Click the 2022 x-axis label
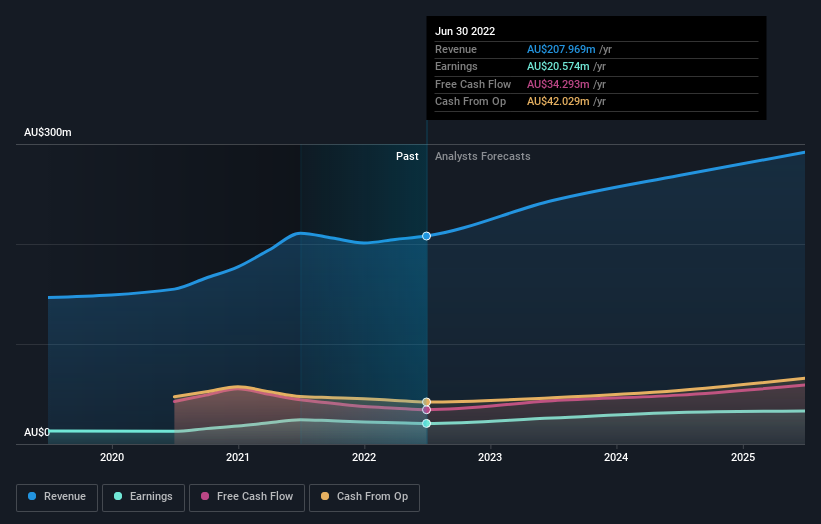821x524 pixels. [364, 457]
